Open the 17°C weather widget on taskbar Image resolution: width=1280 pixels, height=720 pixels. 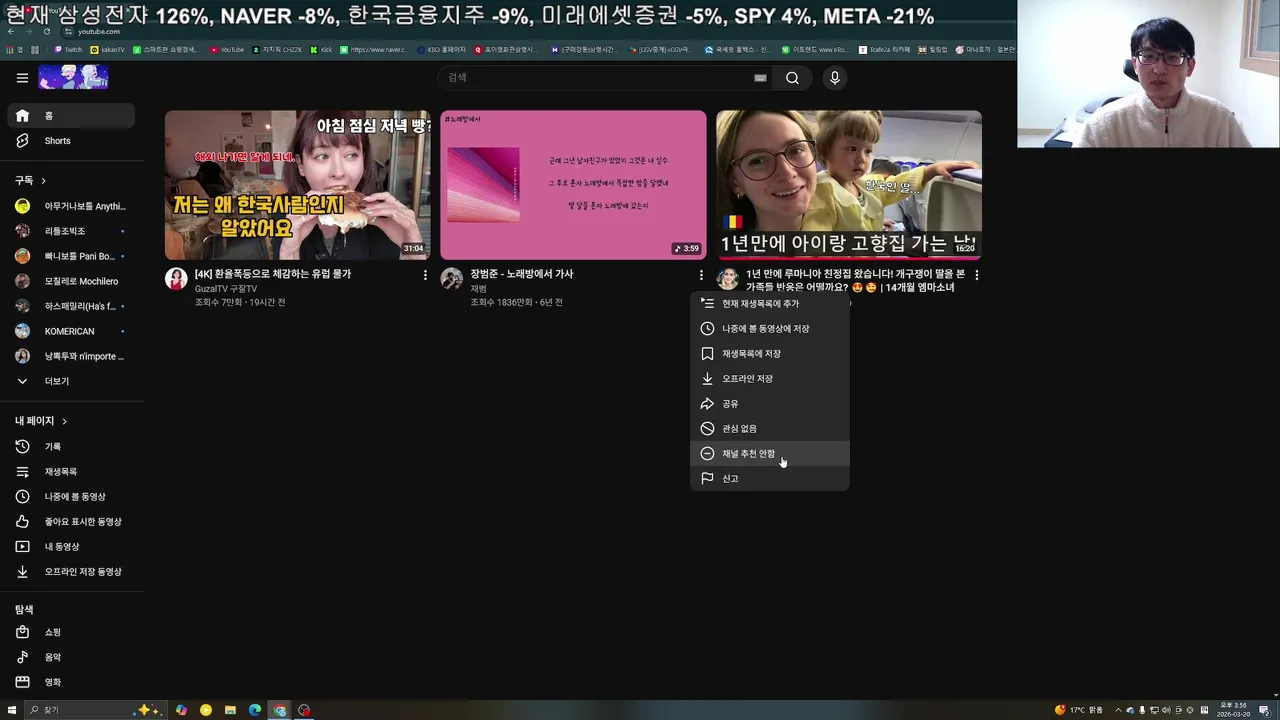point(1078,710)
